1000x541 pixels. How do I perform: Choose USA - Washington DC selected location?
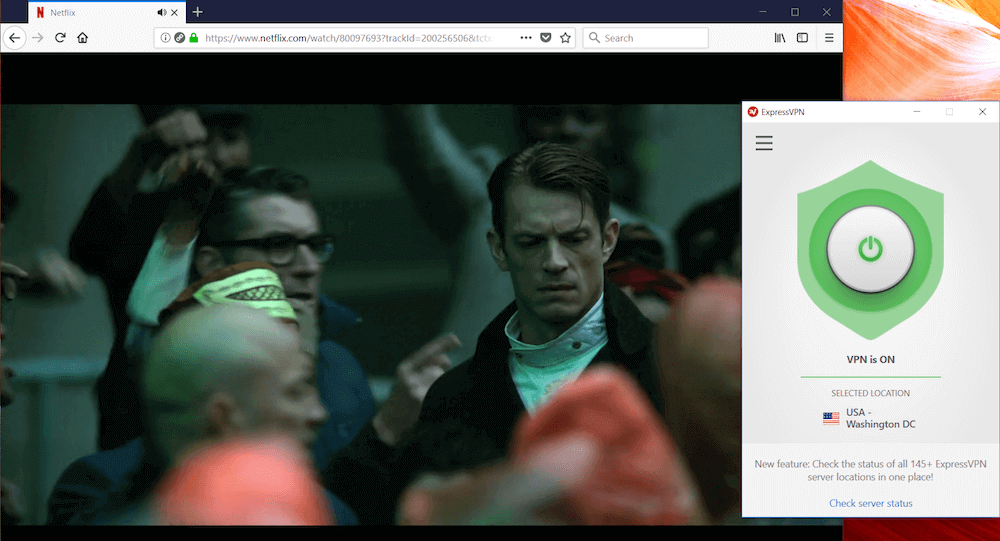[869, 418]
